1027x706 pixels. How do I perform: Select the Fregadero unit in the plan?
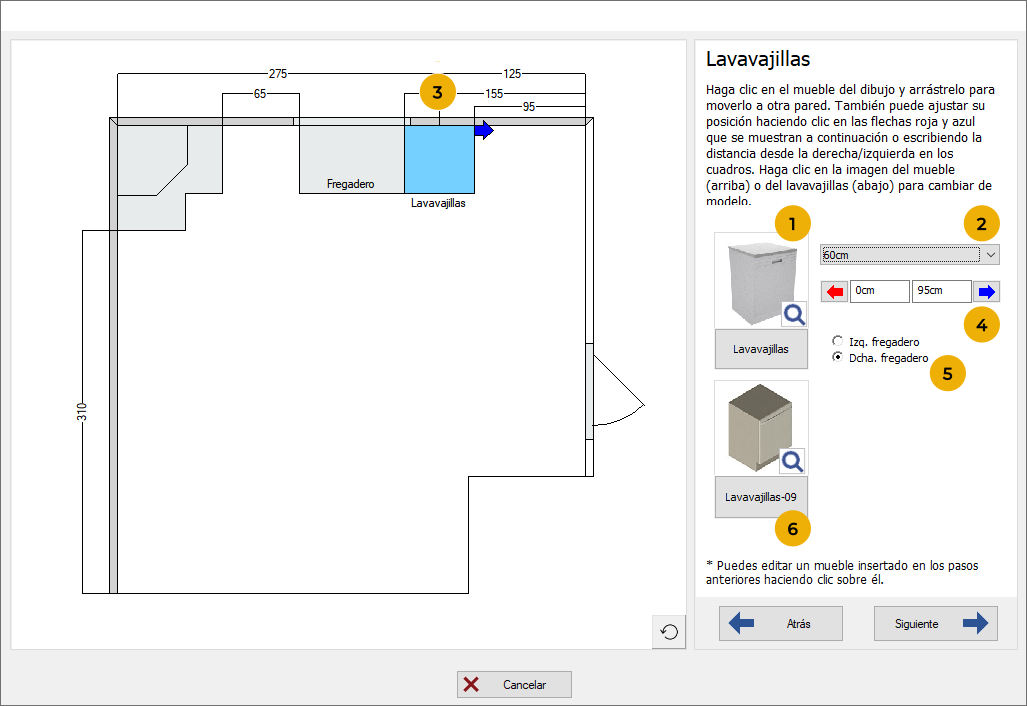[351, 159]
